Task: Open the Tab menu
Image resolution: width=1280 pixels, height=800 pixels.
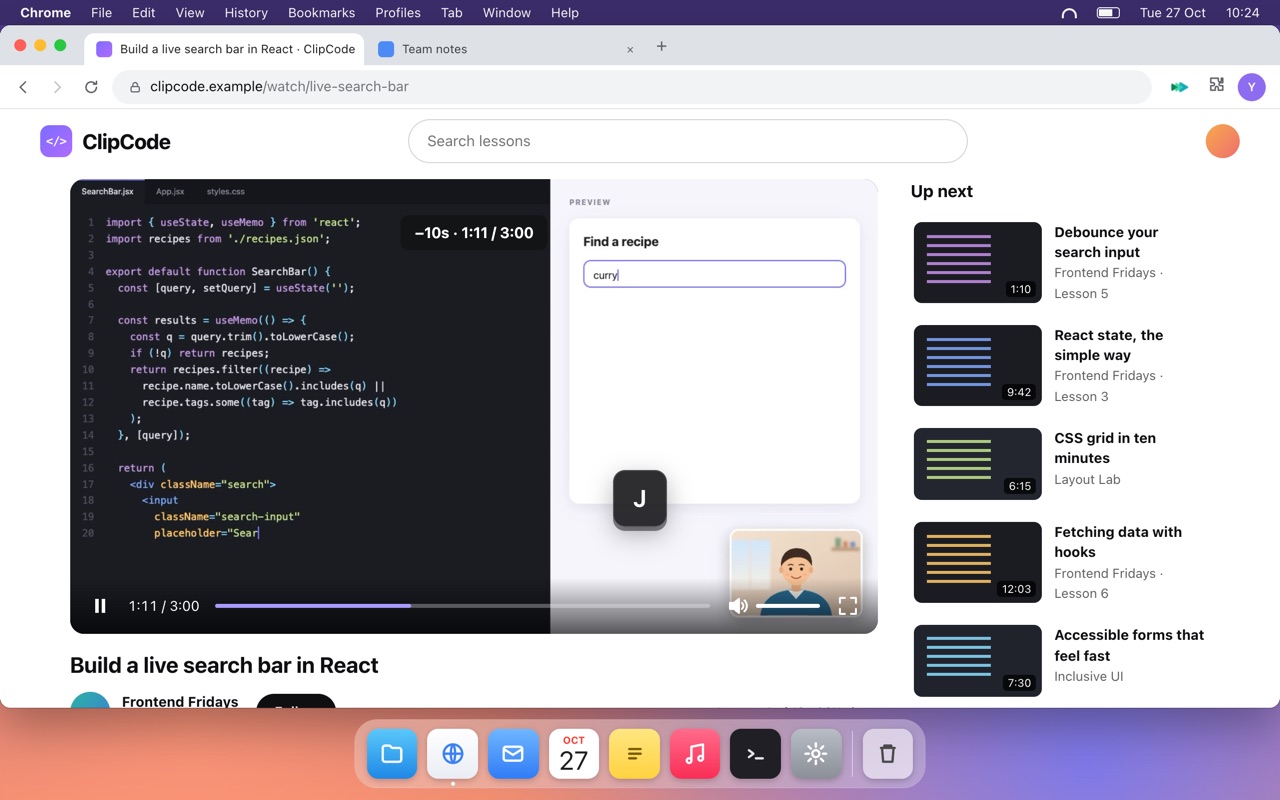Action: [x=452, y=13]
